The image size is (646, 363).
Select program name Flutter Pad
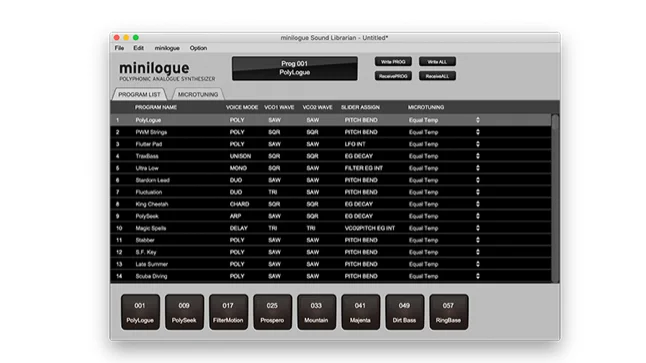(149, 144)
